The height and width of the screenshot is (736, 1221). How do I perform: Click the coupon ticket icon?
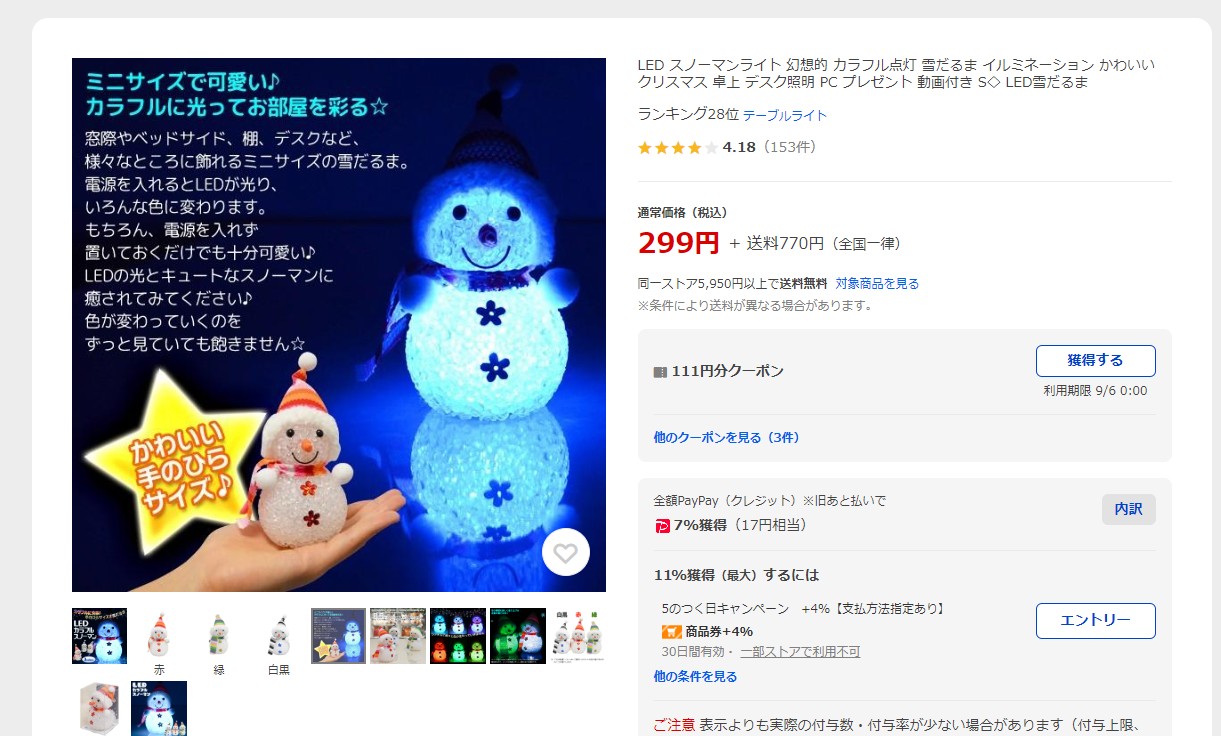(x=660, y=372)
